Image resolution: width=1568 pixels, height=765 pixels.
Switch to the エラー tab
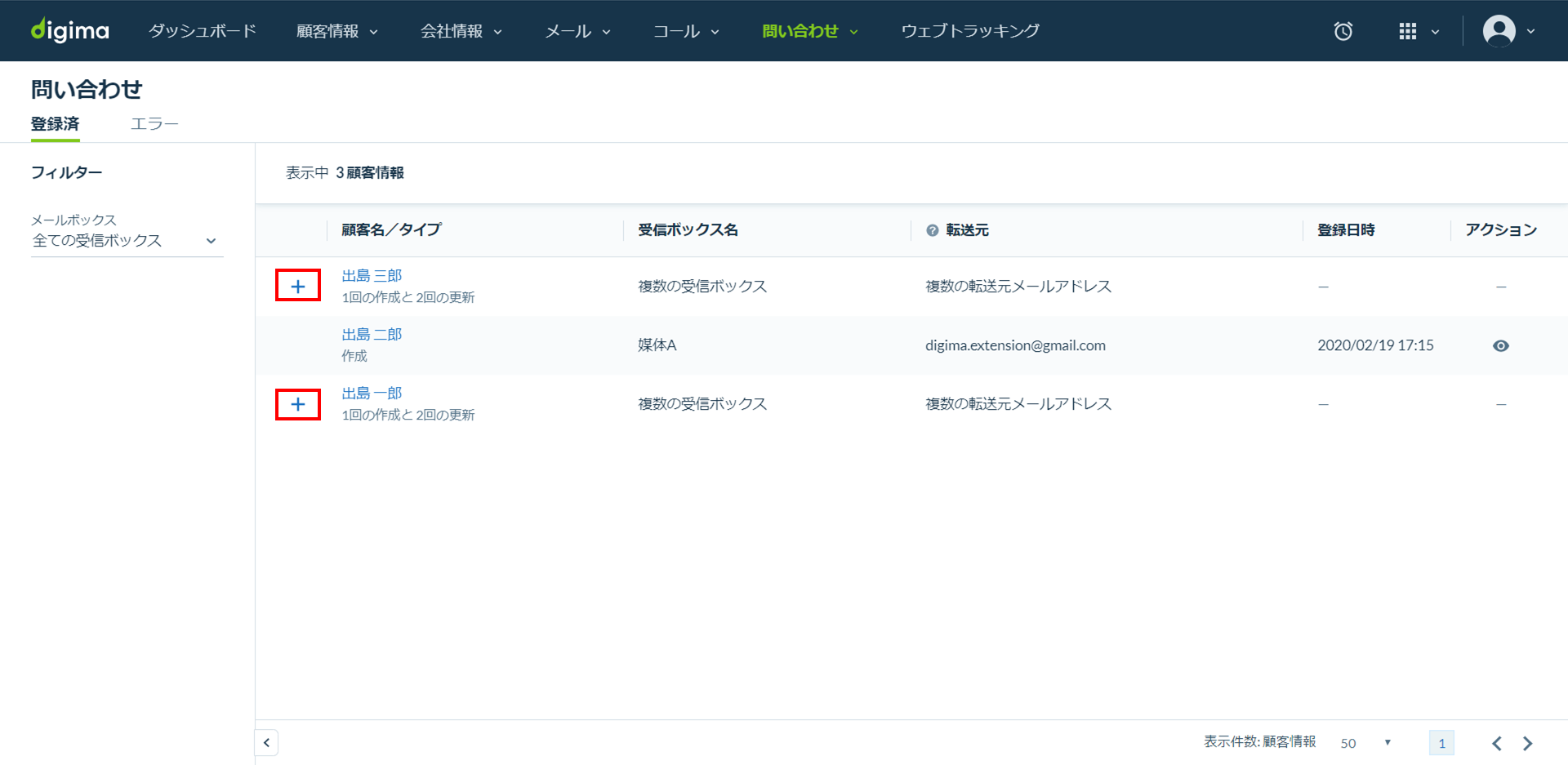(x=154, y=124)
